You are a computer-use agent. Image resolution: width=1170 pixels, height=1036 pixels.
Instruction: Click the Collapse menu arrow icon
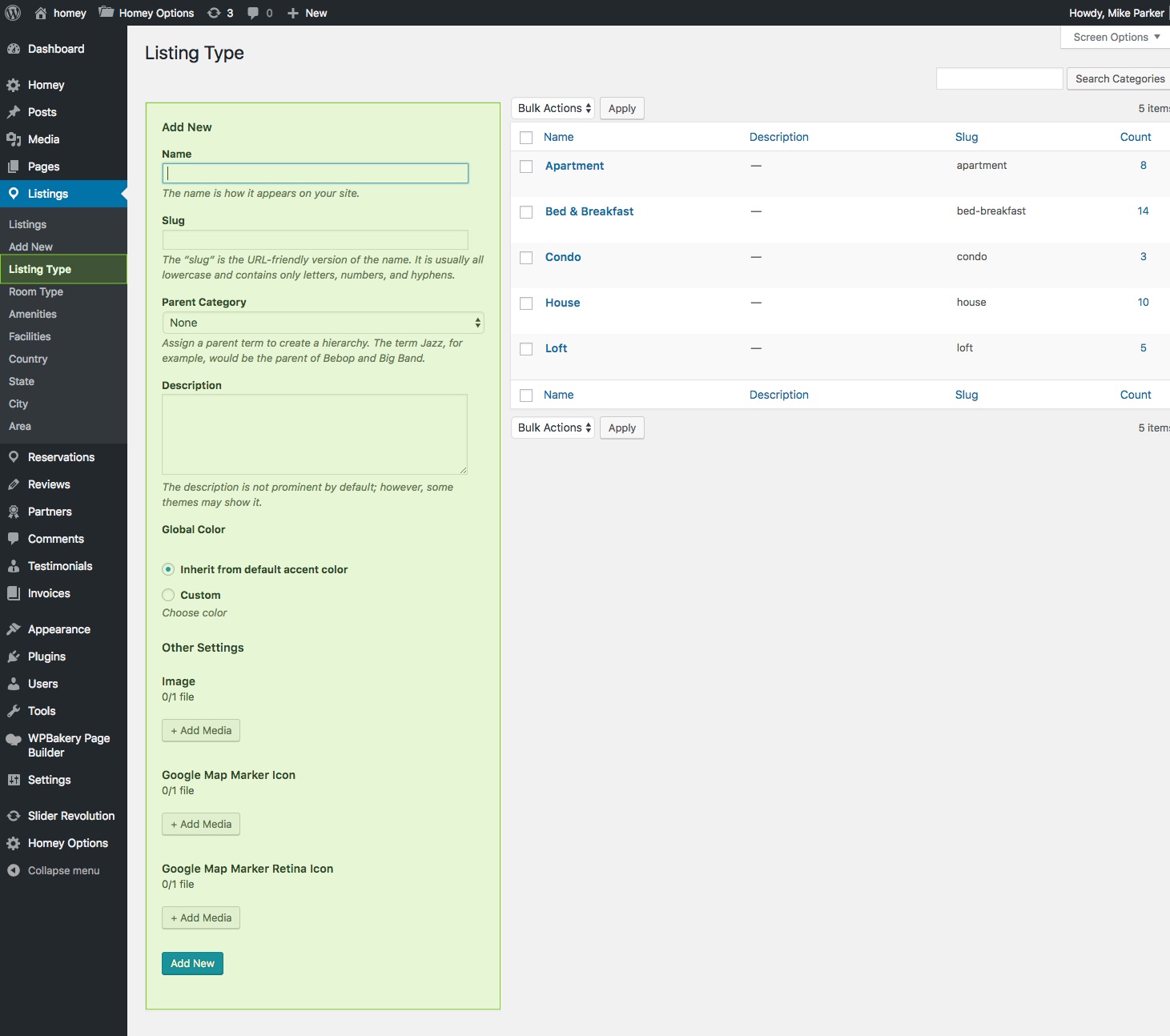click(x=14, y=870)
